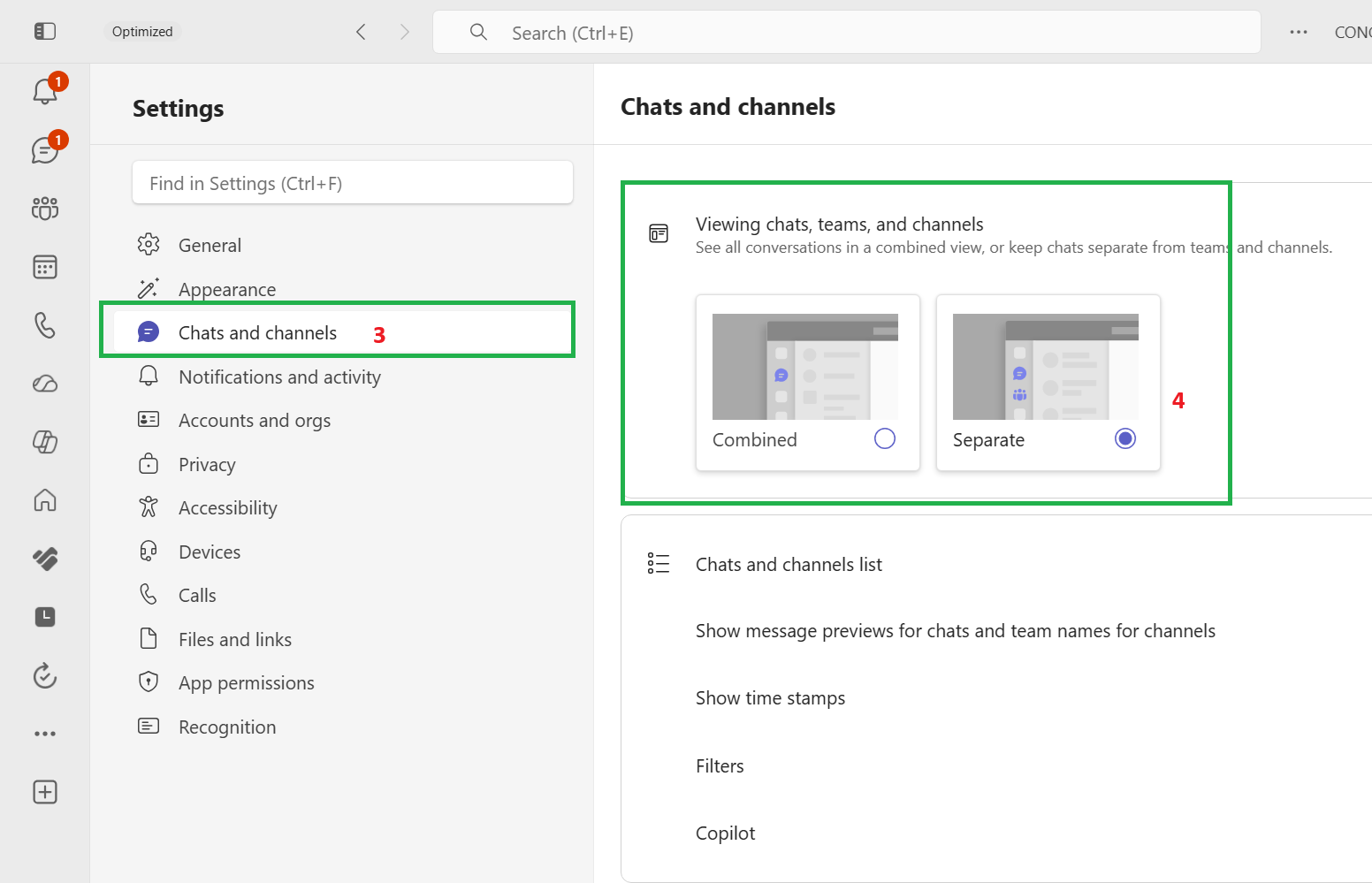
Task: Click the Accessibility figure icon
Action: [149, 506]
